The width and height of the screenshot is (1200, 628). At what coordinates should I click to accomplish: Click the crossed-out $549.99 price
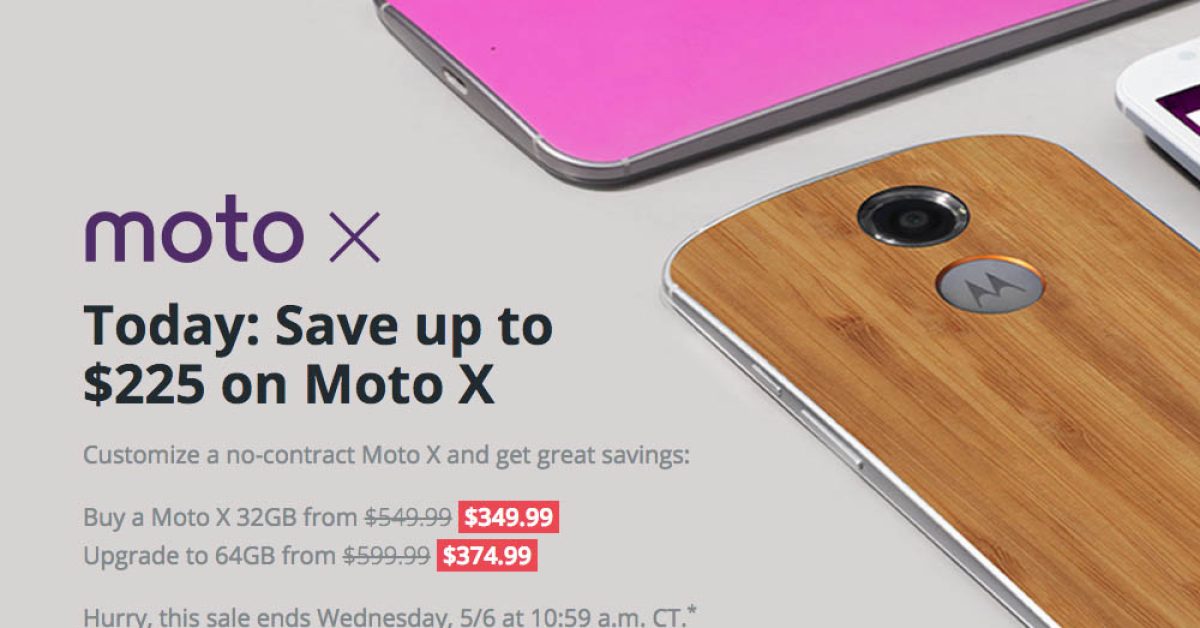(x=409, y=518)
